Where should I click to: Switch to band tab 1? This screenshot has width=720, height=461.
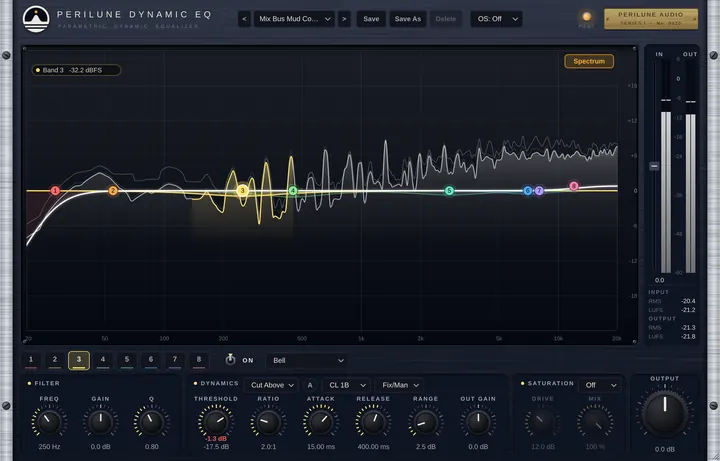[x=31, y=360]
